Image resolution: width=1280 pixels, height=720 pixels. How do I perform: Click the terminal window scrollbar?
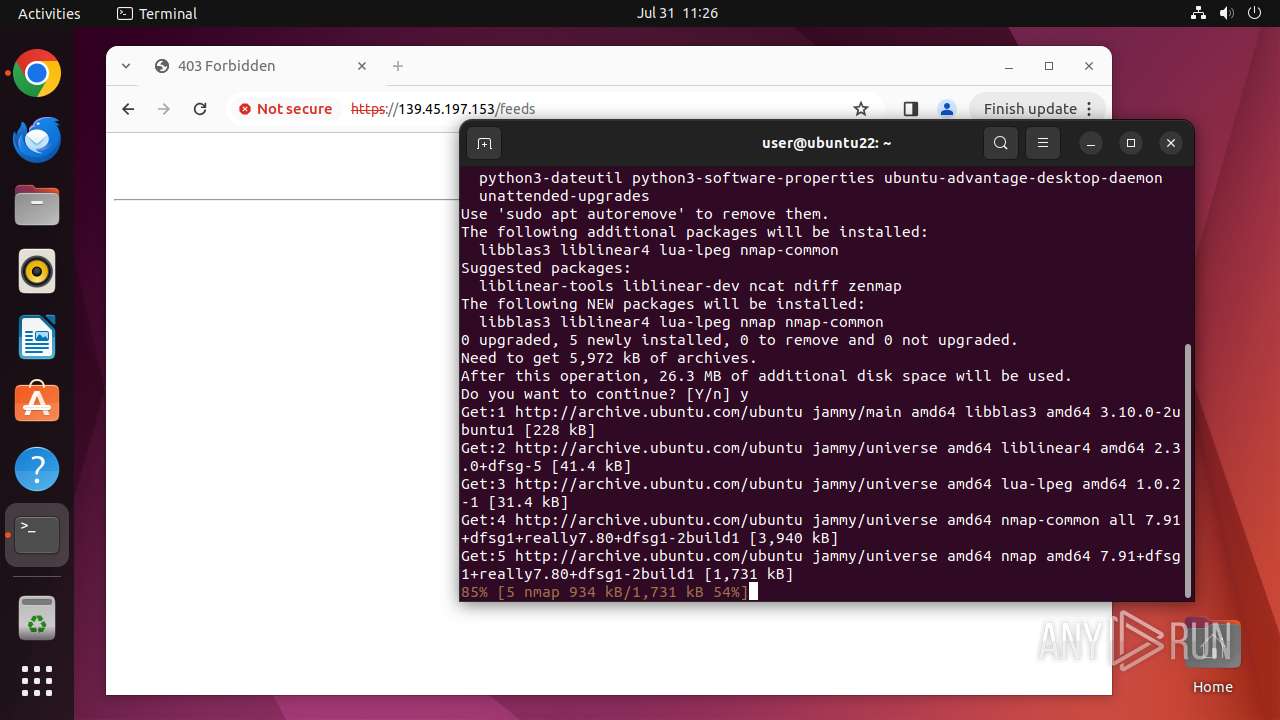(1188, 469)
